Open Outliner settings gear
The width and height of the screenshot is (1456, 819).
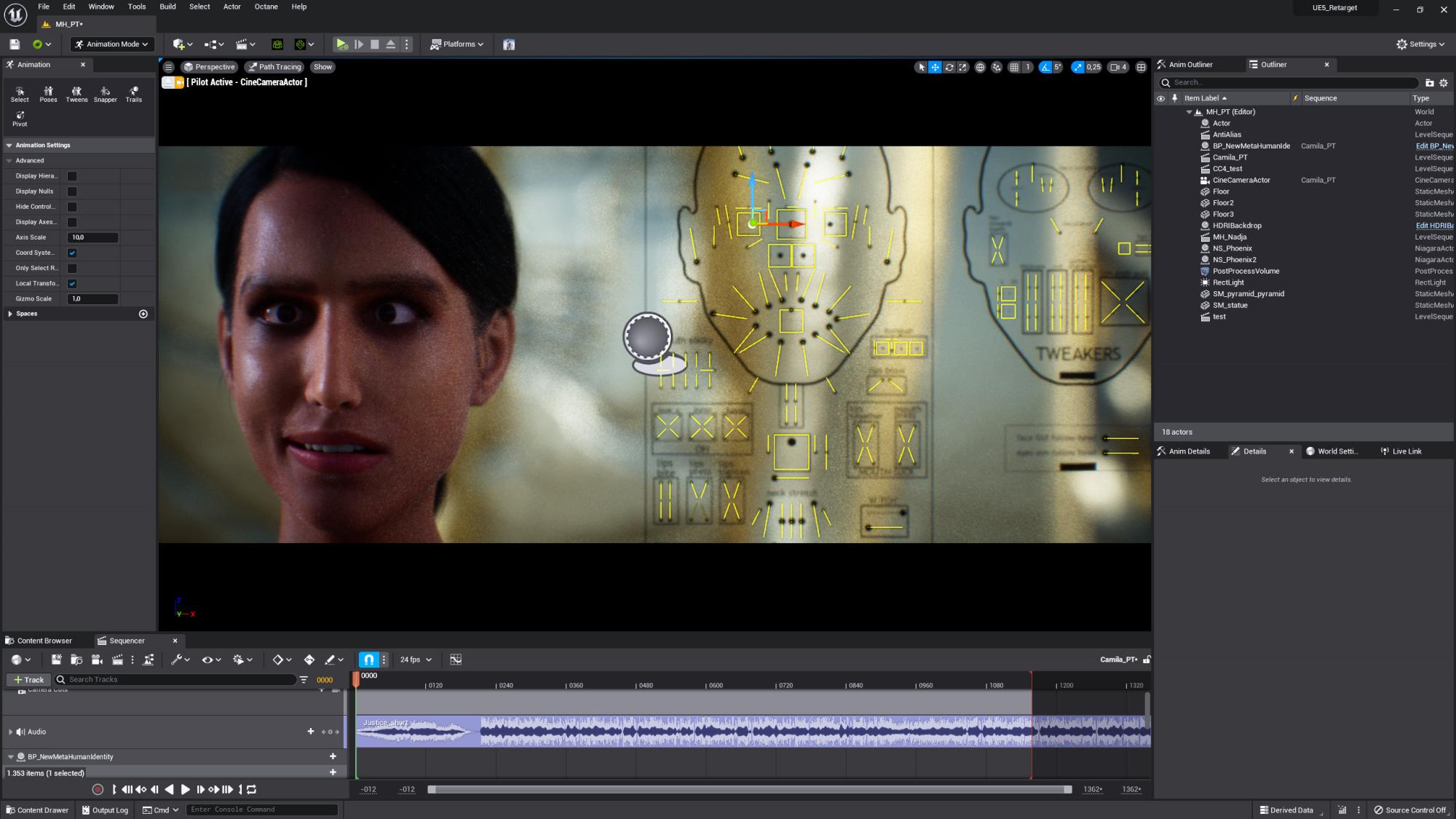[1444, 83]
